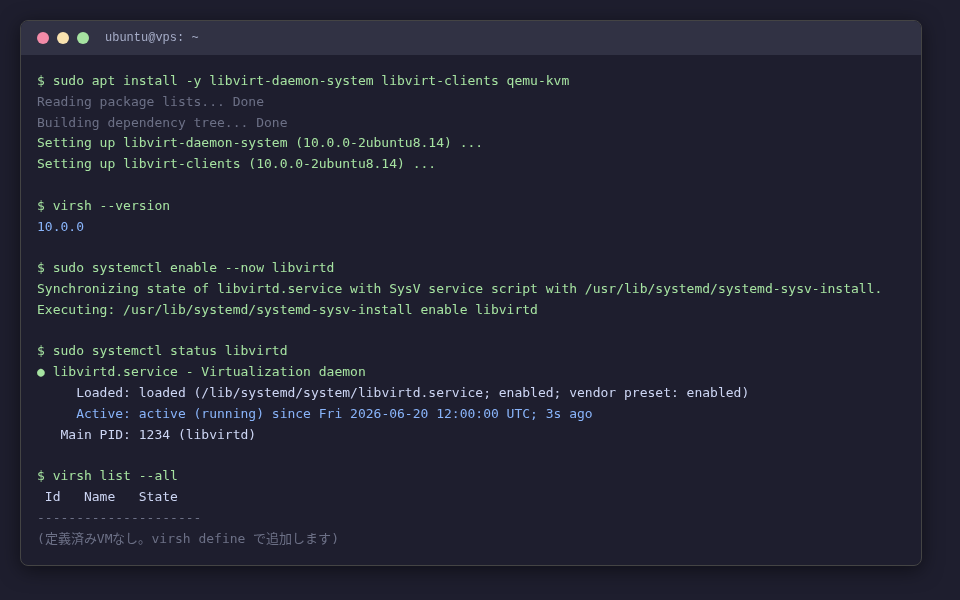Click the 'virsh --version' command
The width and height of the screenshot is (960, 600).
pyautogui.click(x=103, y=206)
